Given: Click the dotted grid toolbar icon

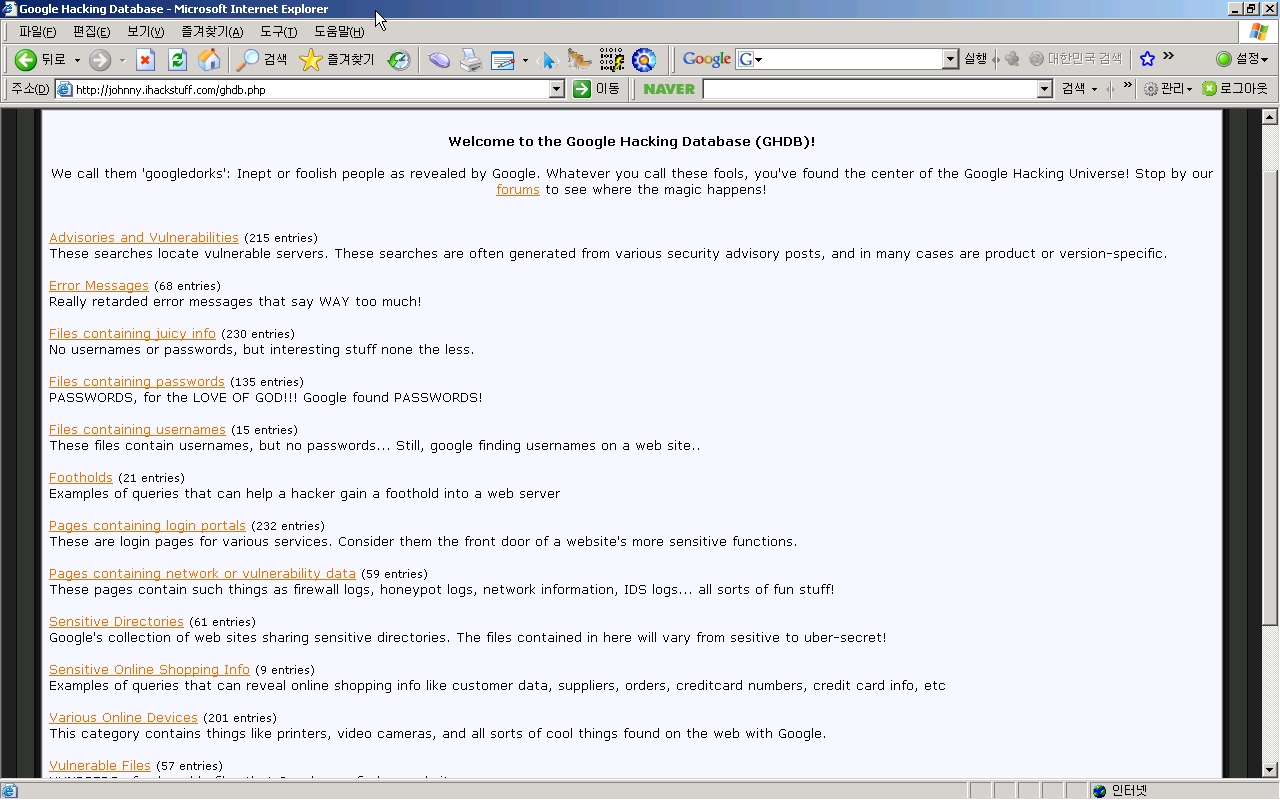Looking at the screenshot, I should click(611, 60).
